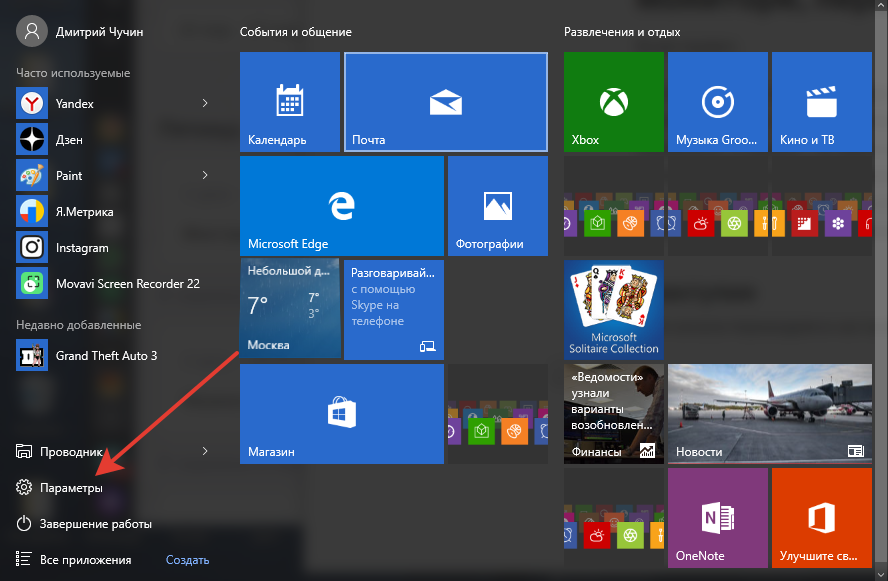Click the Создать link
Screen dimensions: 888x581
(187, 560)
